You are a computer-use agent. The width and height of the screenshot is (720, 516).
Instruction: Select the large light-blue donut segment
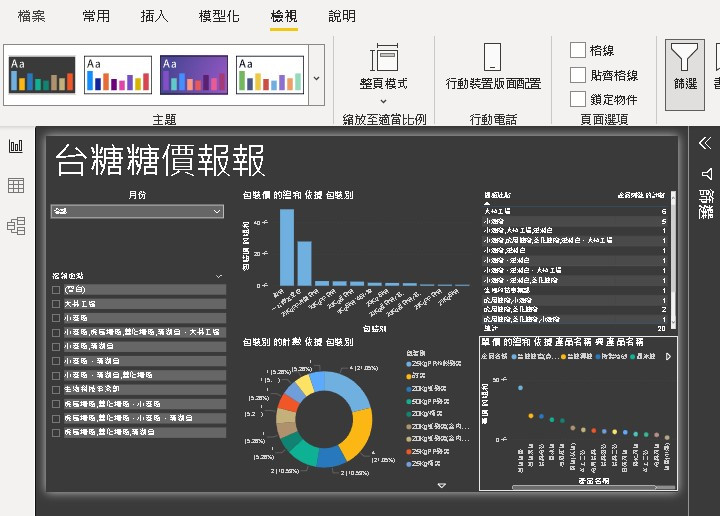[349, 388]
